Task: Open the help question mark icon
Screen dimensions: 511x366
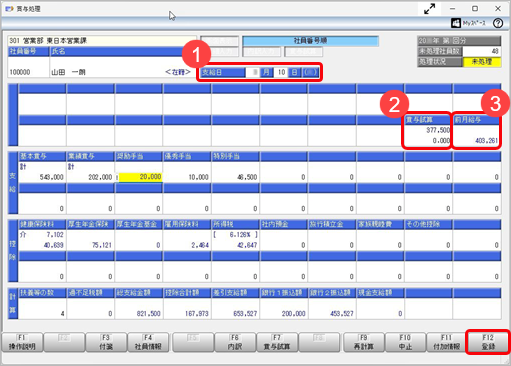Action: pos(498,23)
